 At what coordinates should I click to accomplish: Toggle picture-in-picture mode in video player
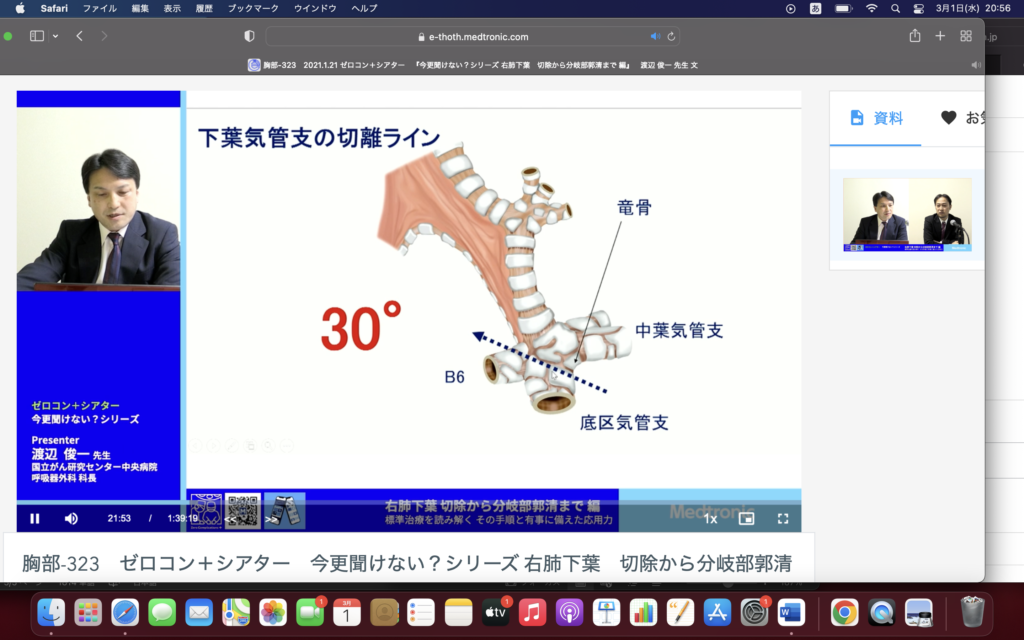(746, 518)
